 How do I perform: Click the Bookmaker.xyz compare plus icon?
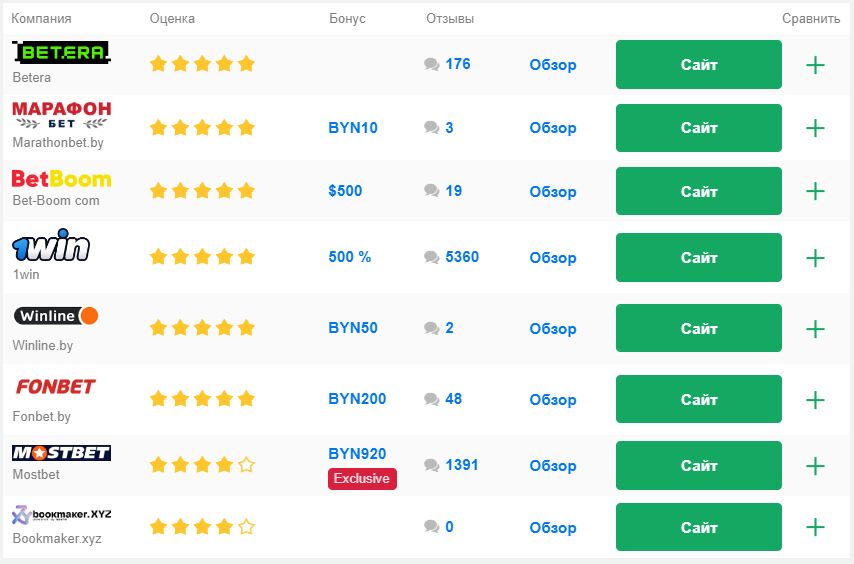coord(815,527)
